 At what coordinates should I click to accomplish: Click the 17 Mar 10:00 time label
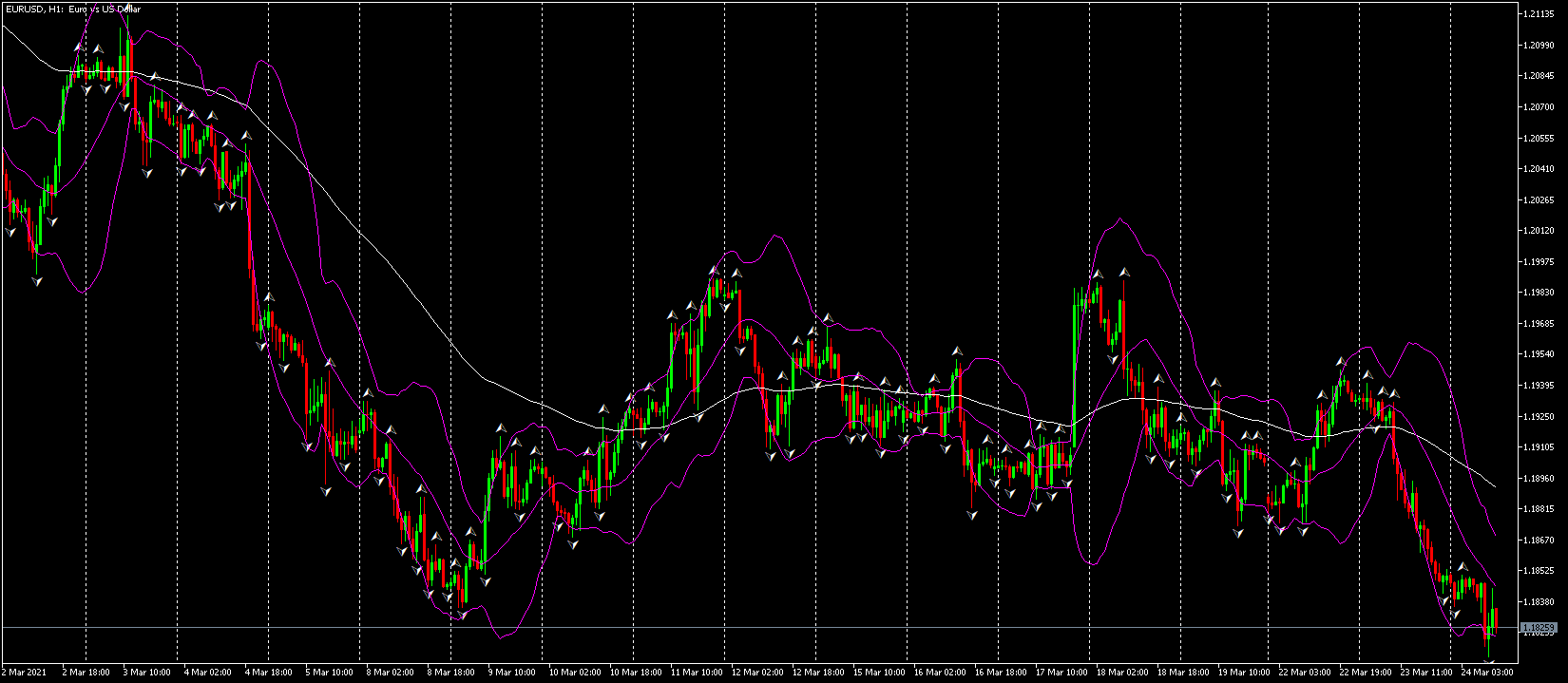click(1063, 673)
